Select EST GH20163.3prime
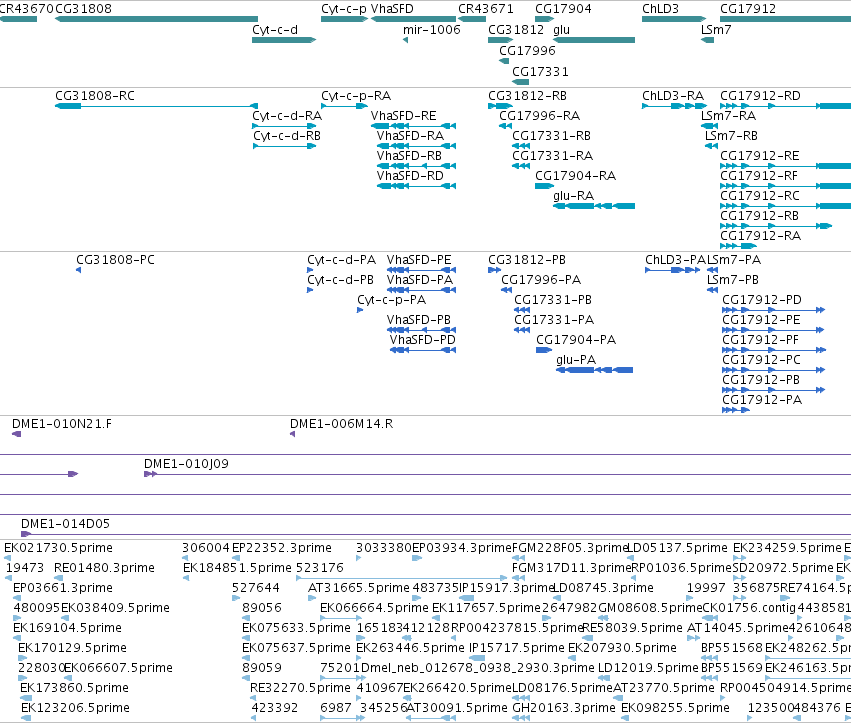The height and width of the screenshot is (723, 851). click(564, 708)
